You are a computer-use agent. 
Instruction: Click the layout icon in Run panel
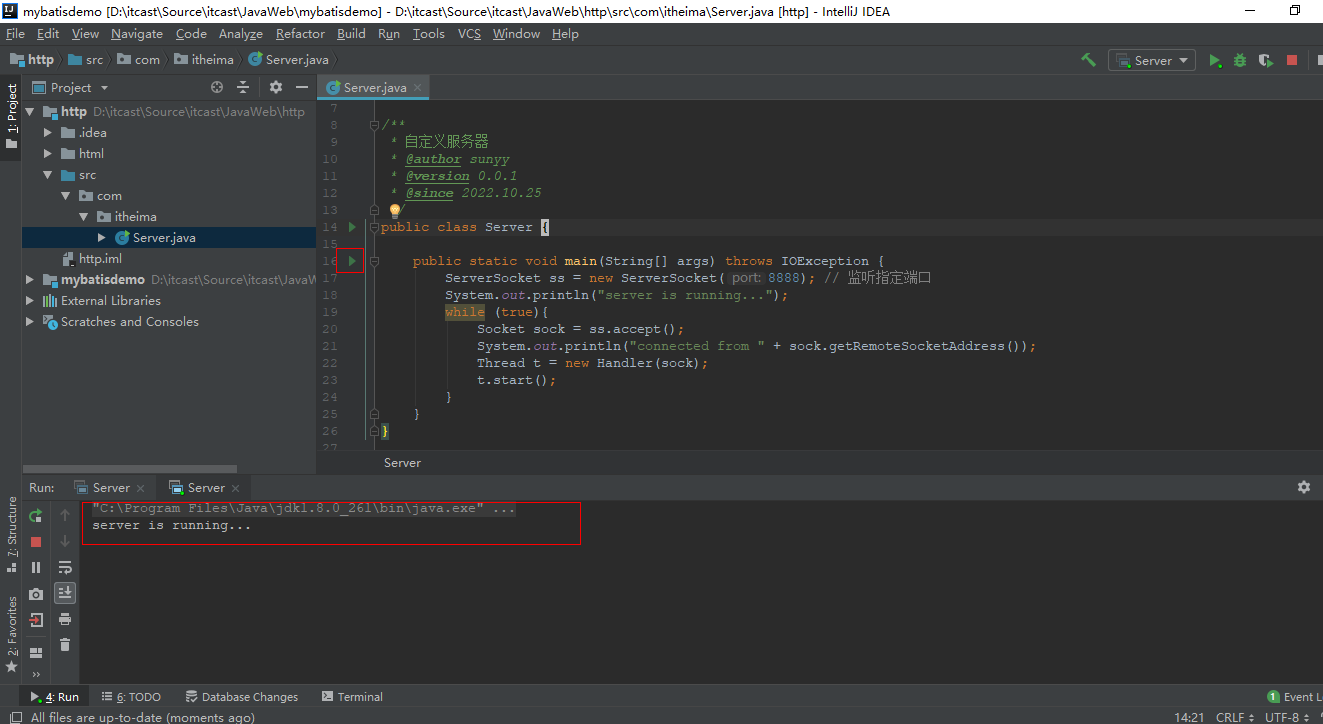(x=36, y=653)
